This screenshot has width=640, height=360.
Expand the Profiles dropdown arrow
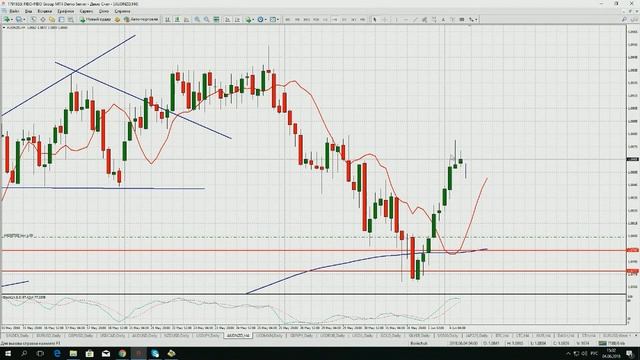(x=24, y=19)
